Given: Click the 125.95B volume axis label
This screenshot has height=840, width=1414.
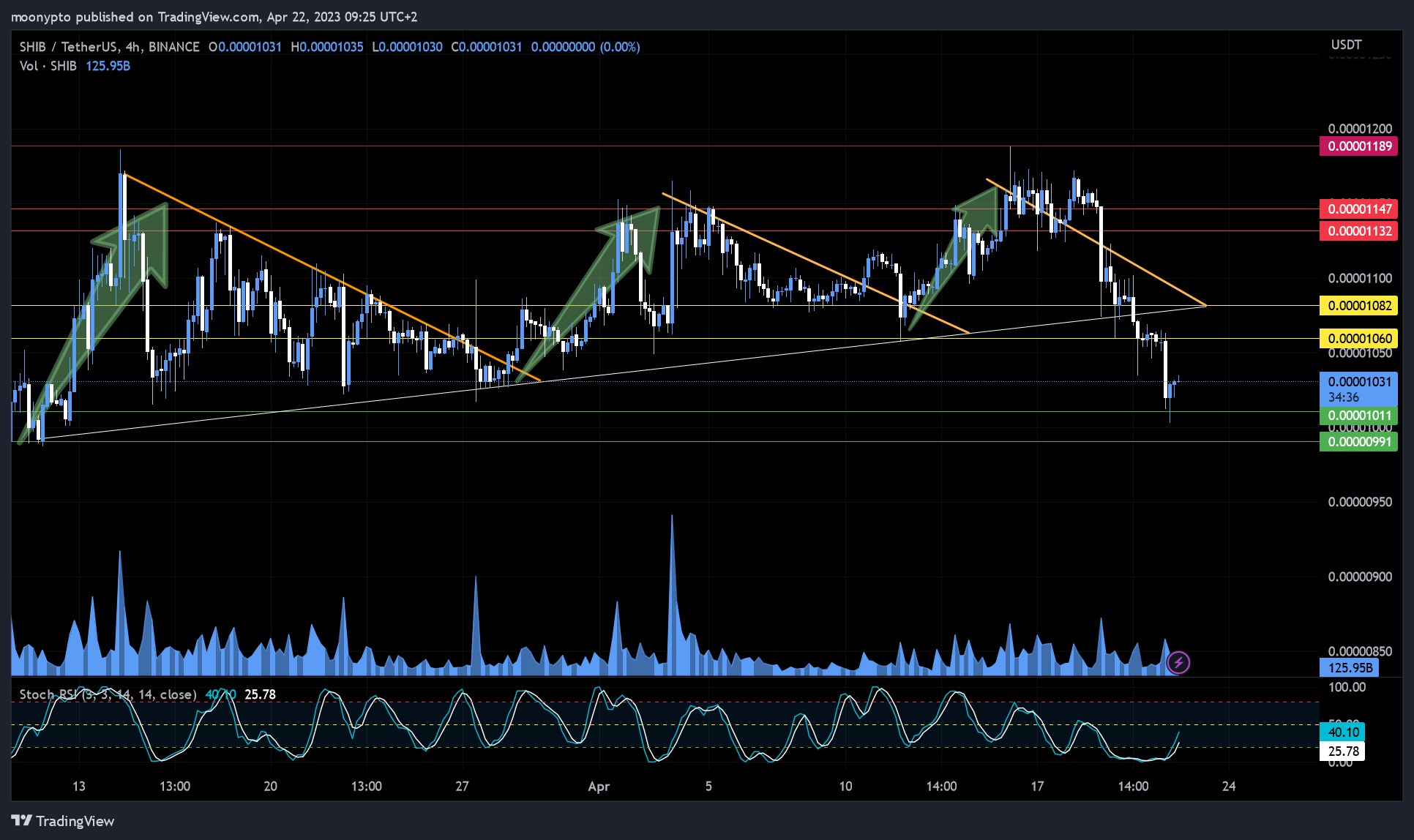Looking at the screenshot, I should tap(1350, 668).
